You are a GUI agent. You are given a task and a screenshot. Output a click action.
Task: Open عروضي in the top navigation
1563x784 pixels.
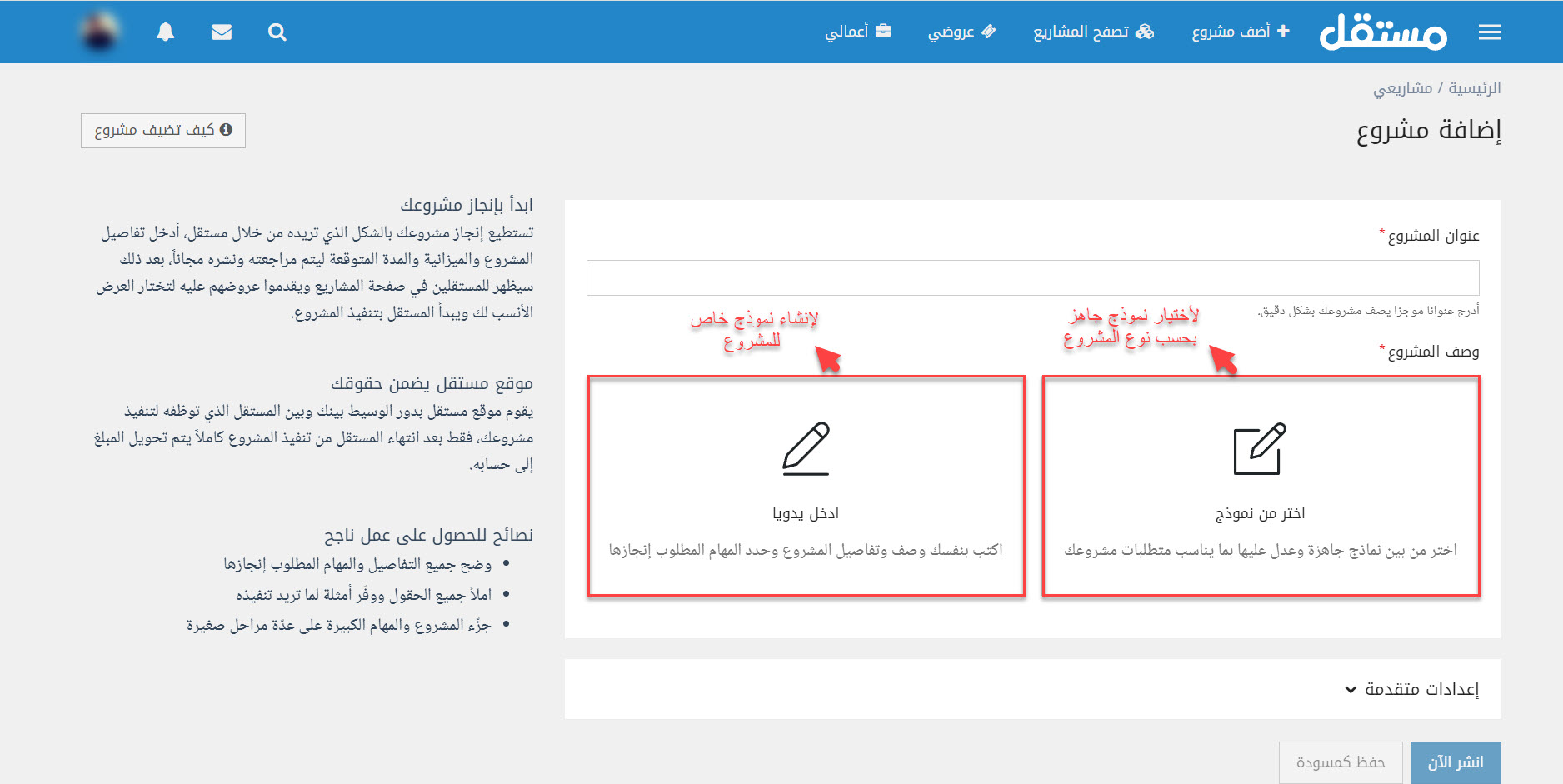click(962, 32)
